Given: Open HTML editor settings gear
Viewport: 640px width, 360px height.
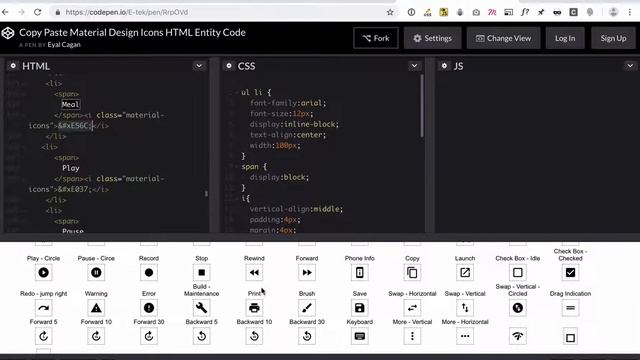Looking at the screenshot, I should point(13,66).
